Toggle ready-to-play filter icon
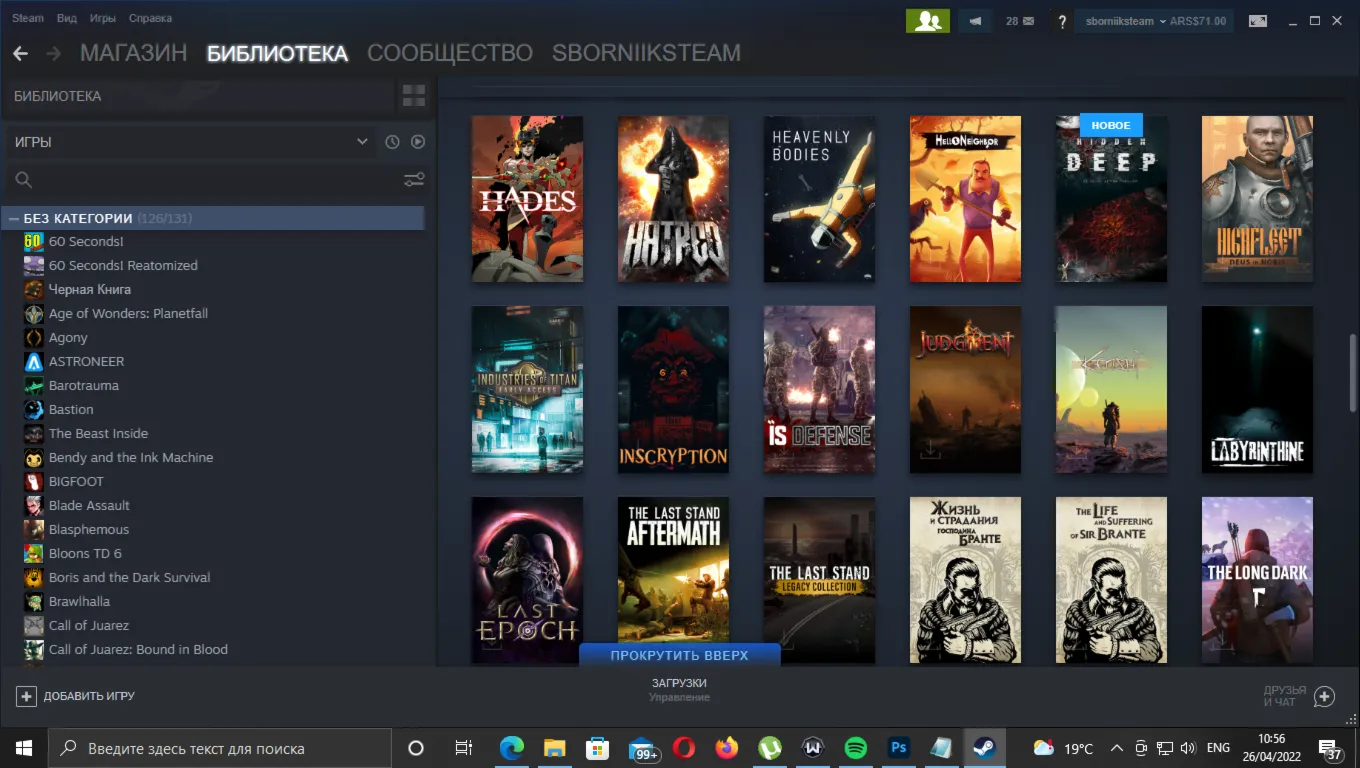This screenshot has height=768, width=1360. click(418, 142)
